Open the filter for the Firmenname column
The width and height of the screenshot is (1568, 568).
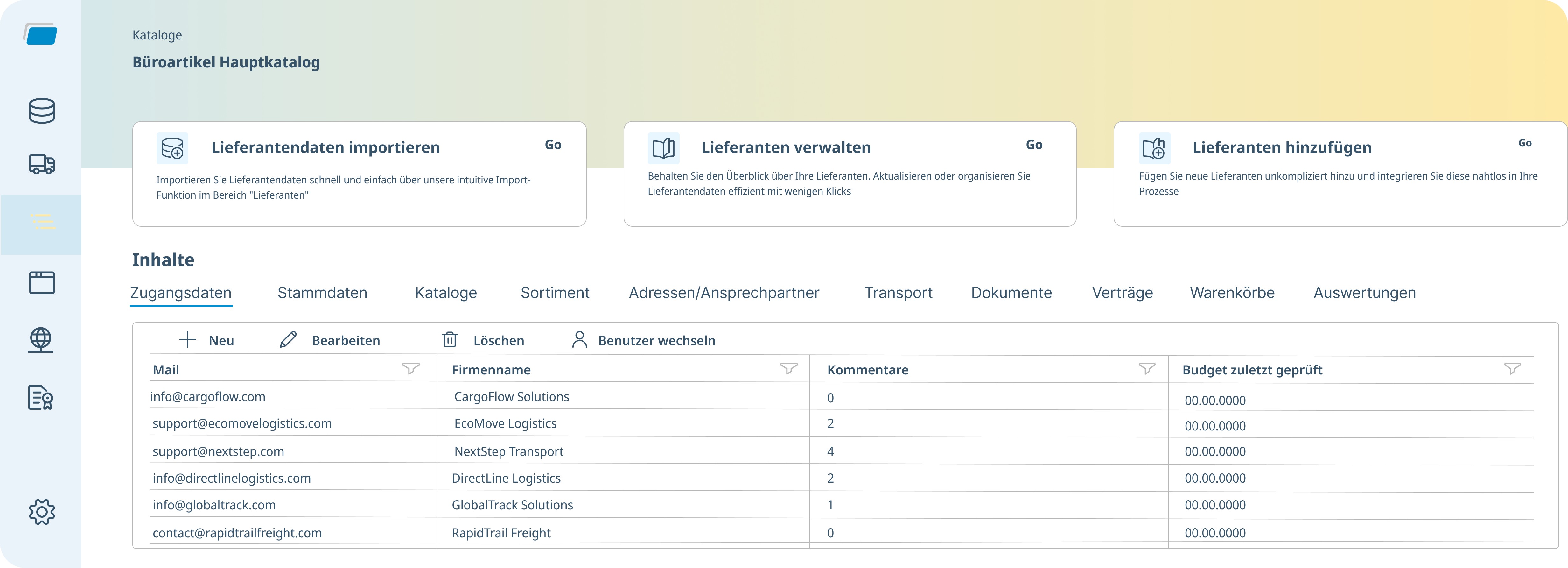click(789, 369)
